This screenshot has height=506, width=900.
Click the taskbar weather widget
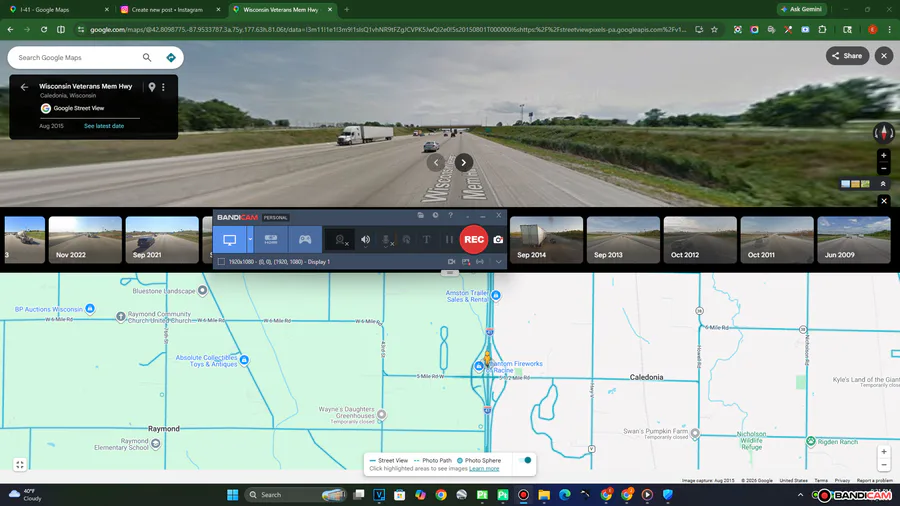tap(26, 495)
